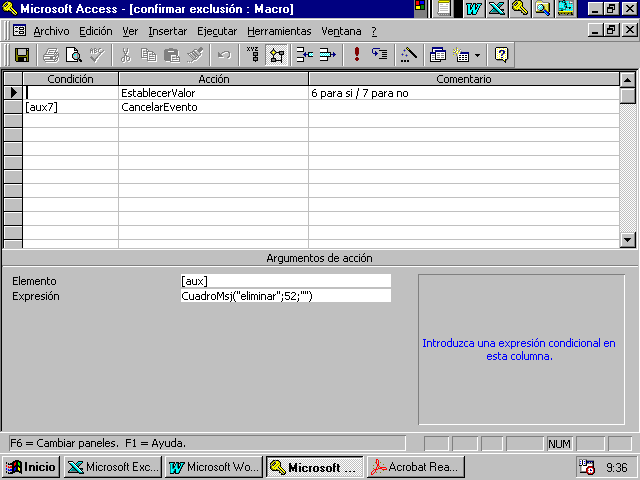This screenshot has height=480, width=640.
Task: Click the scroll down arrow of macro grid
Action: tap(627, 240)
